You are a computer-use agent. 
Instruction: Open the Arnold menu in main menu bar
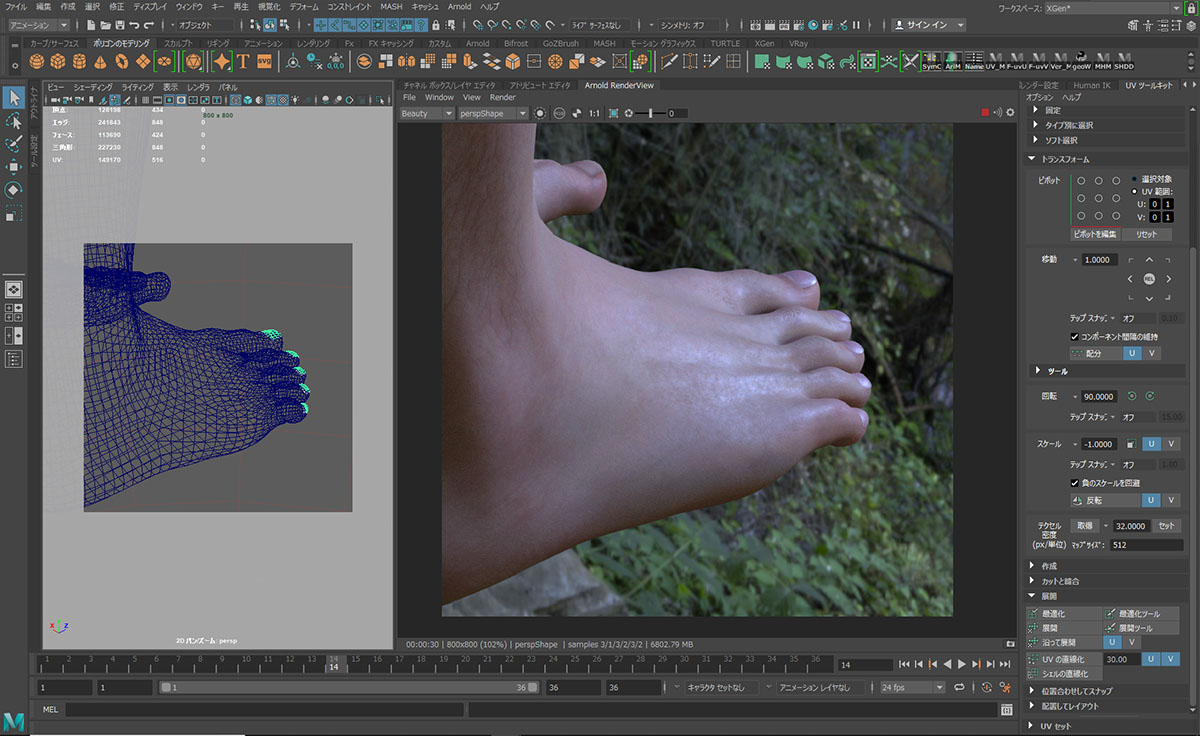459,6
